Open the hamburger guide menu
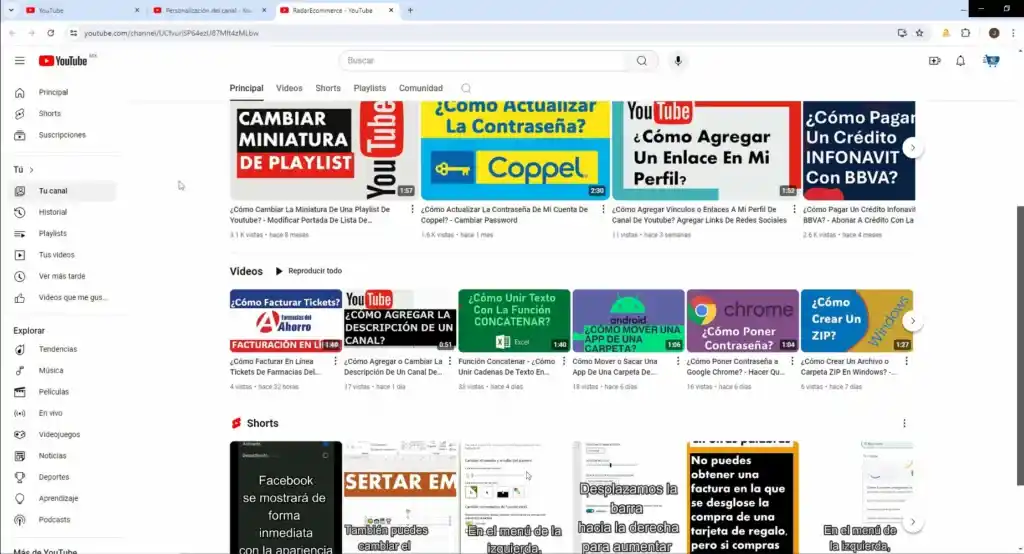Viewport: 1024px width, 554px height. click(x=20, y=61)
